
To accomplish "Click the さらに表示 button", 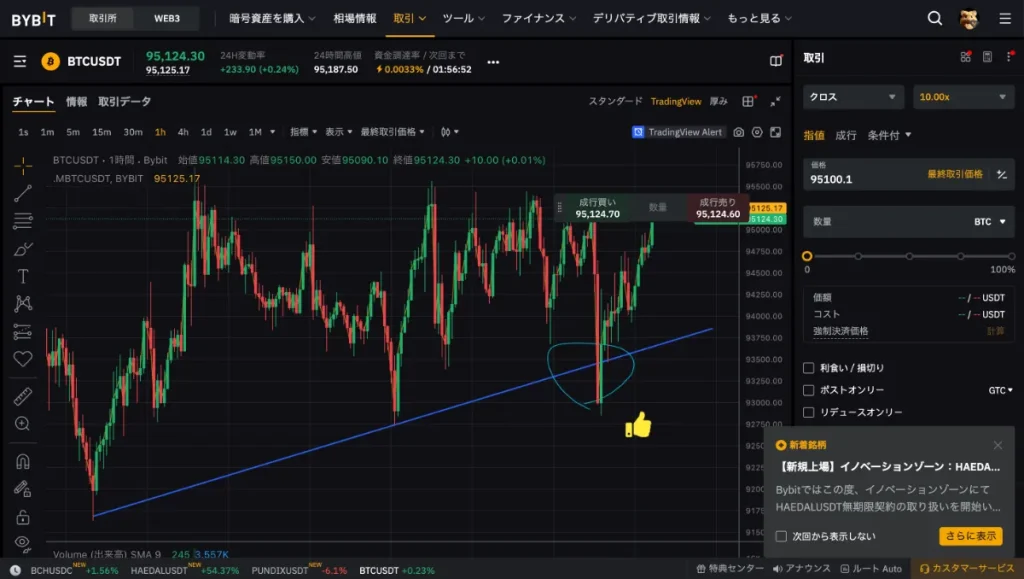I will tap(970, 536).
